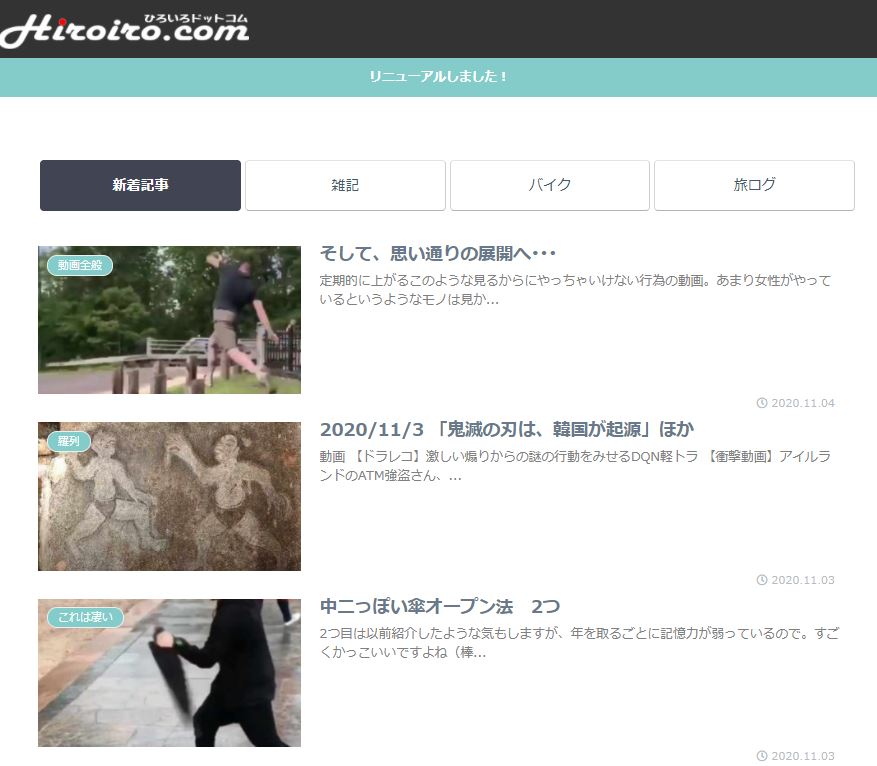Open article 中二っぽい傘オープン法 2つ
Image resolution: width=877 pixels, height=766 pixels.
(x=439, y=607)
